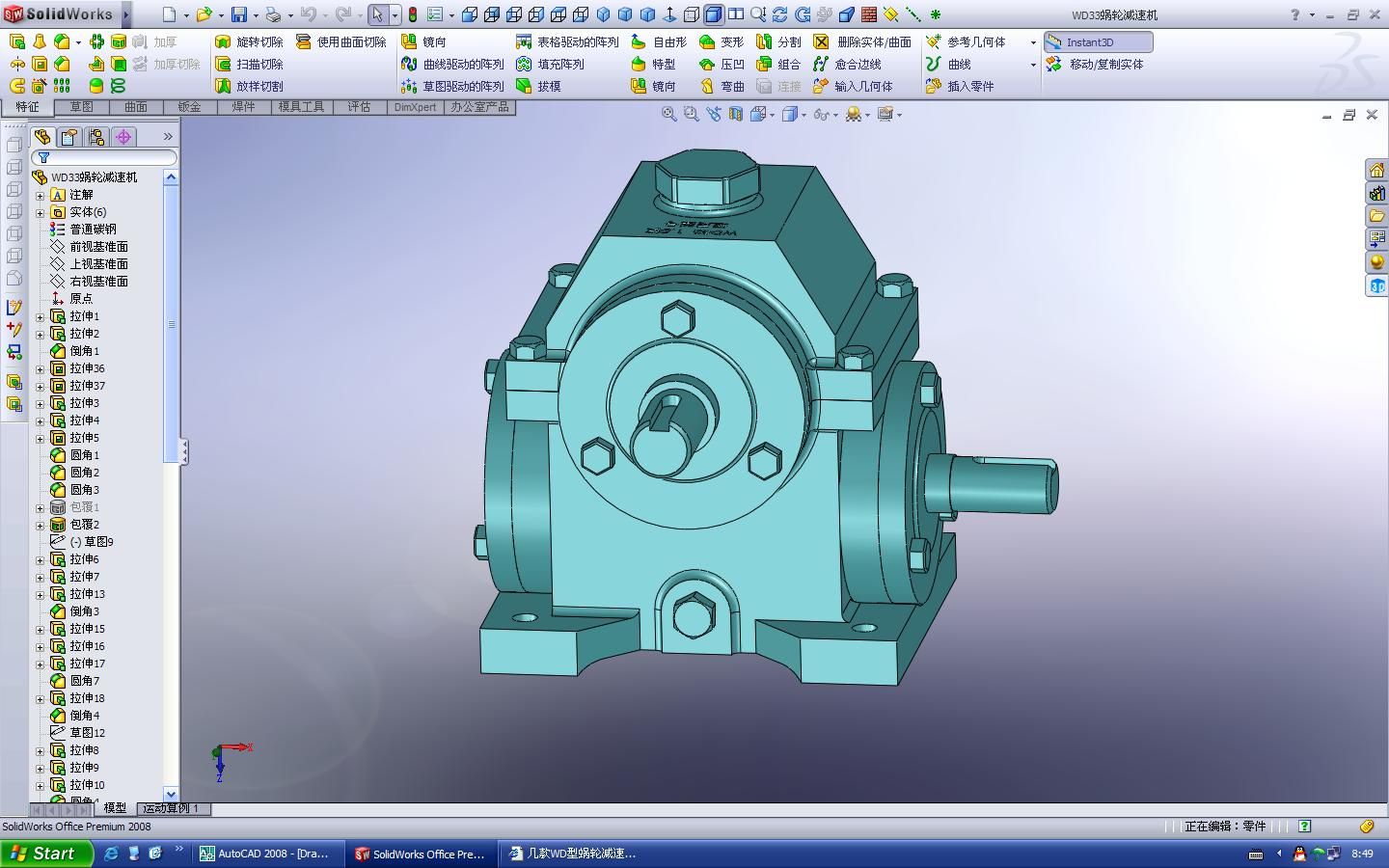
Task: Toggle shaded with edges display mode
Action: 713,14
